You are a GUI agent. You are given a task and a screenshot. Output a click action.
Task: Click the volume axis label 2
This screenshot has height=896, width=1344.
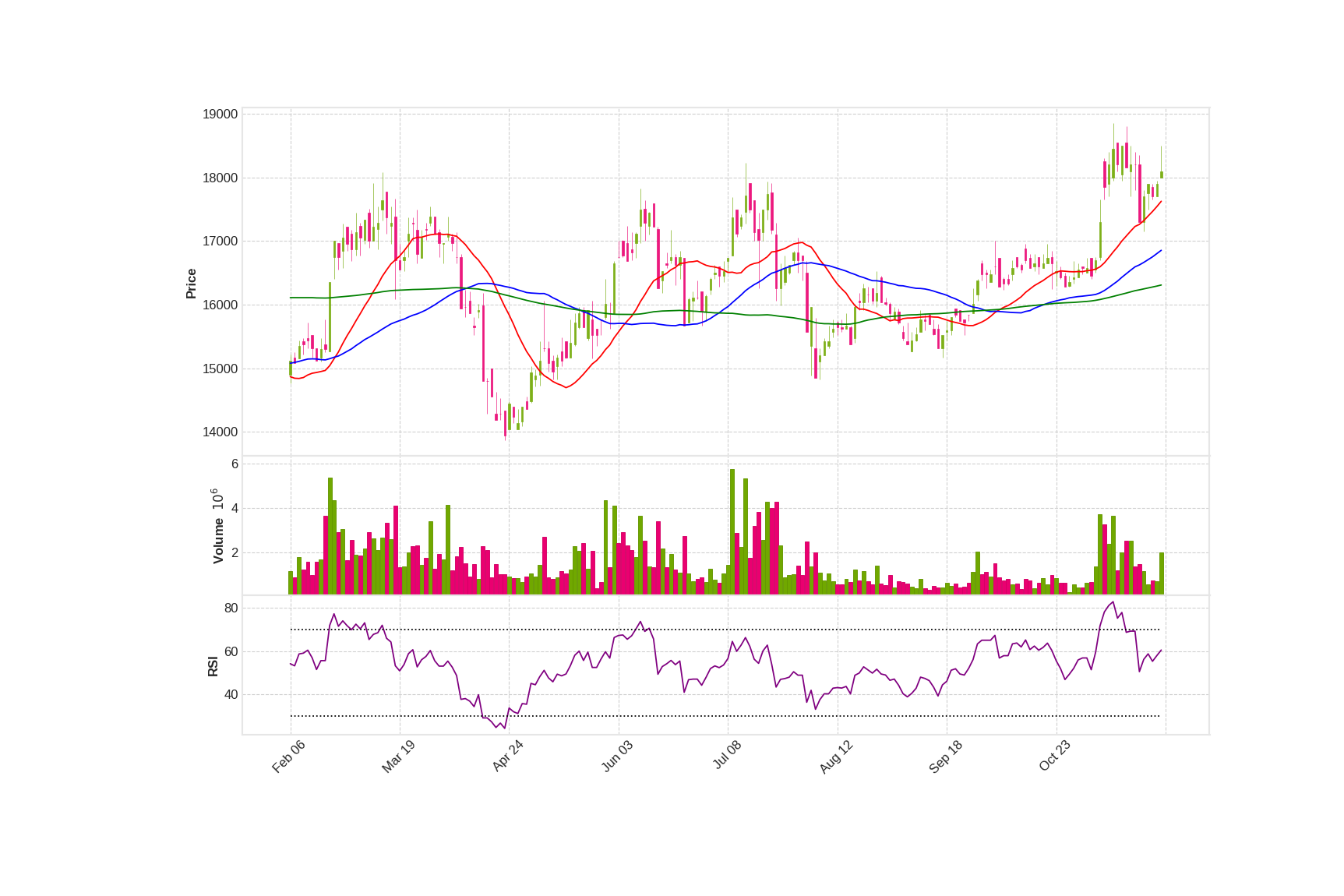[x=235, y=553]
